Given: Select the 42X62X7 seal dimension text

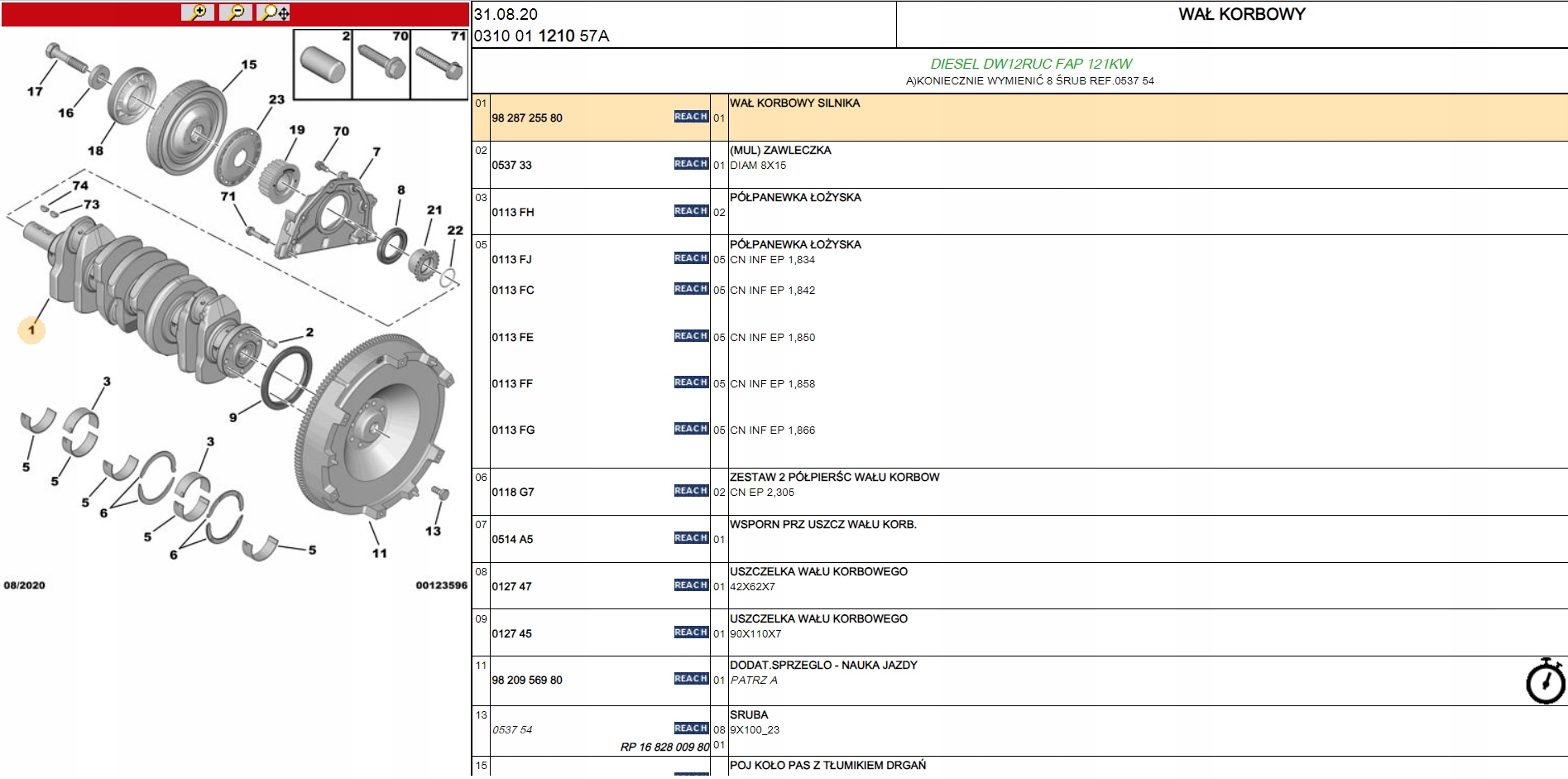Looking at the screenshot, I should (x=753, y=587).
